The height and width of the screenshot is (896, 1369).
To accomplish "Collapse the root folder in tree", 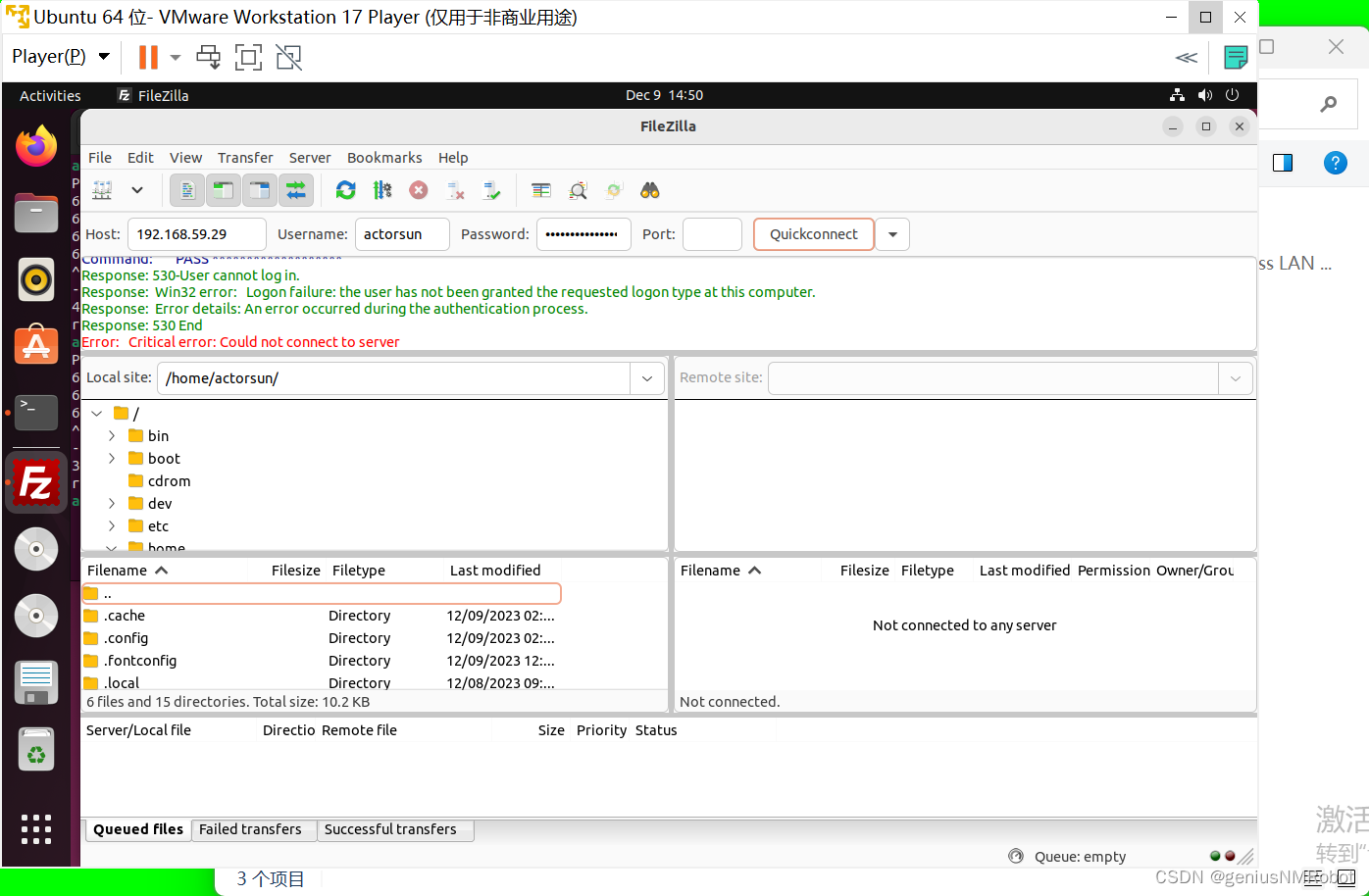I will (97, 414).
